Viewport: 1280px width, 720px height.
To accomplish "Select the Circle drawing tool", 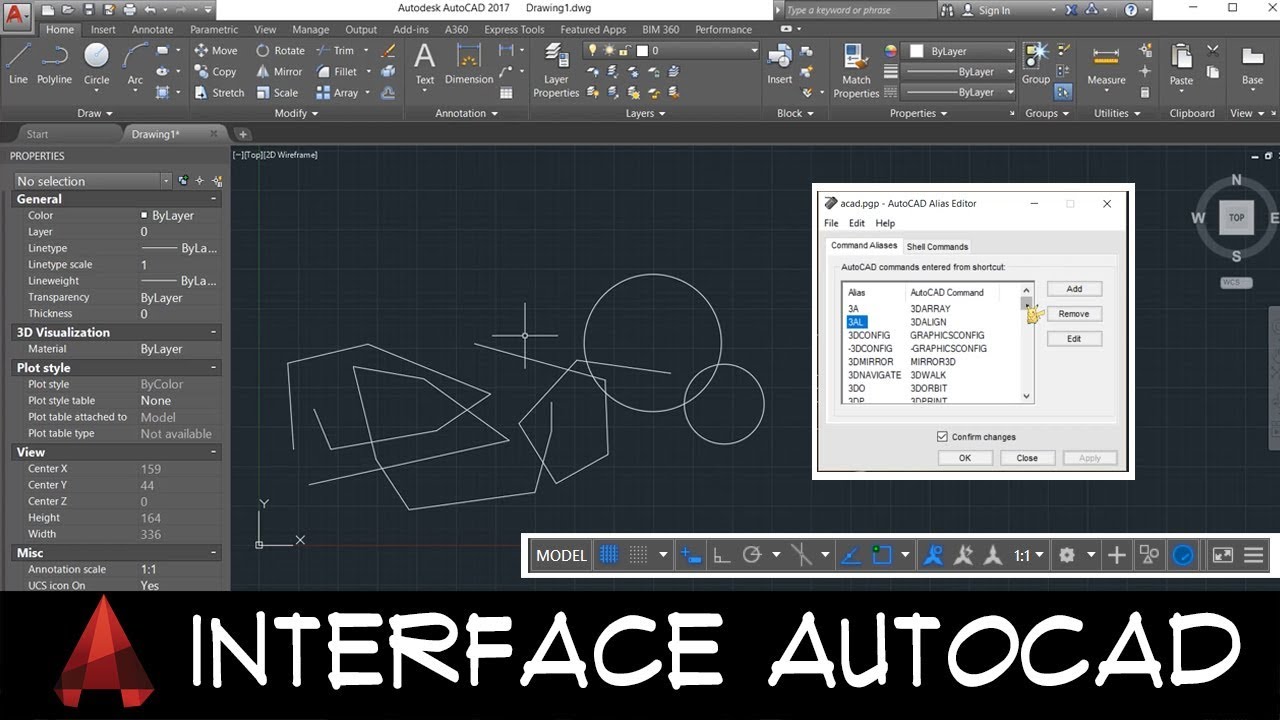I will 96,64.
